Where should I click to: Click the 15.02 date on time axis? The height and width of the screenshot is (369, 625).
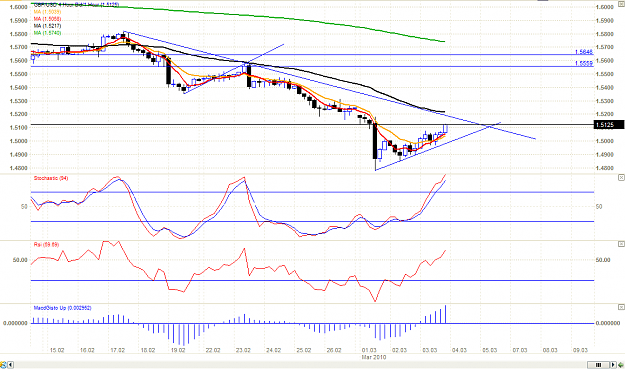pyautogui.click(x=57, y=350)
